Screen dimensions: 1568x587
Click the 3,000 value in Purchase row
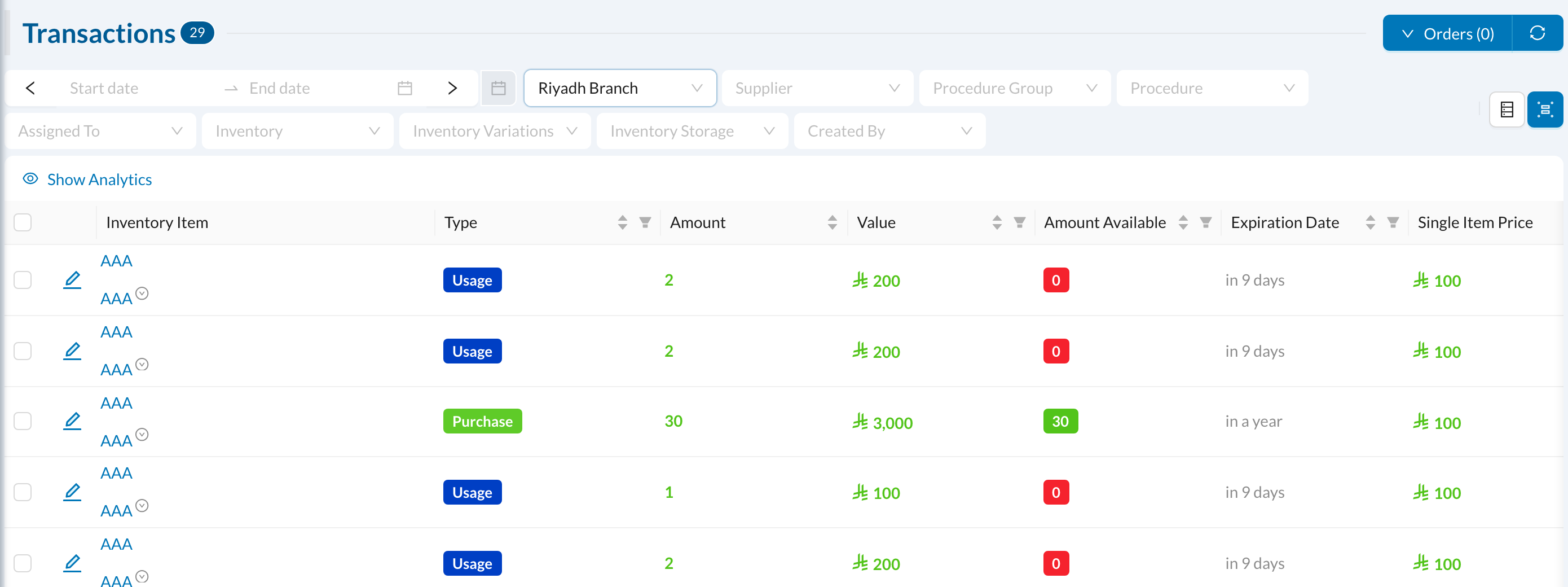pyautogui.click(x=882, y=422)
